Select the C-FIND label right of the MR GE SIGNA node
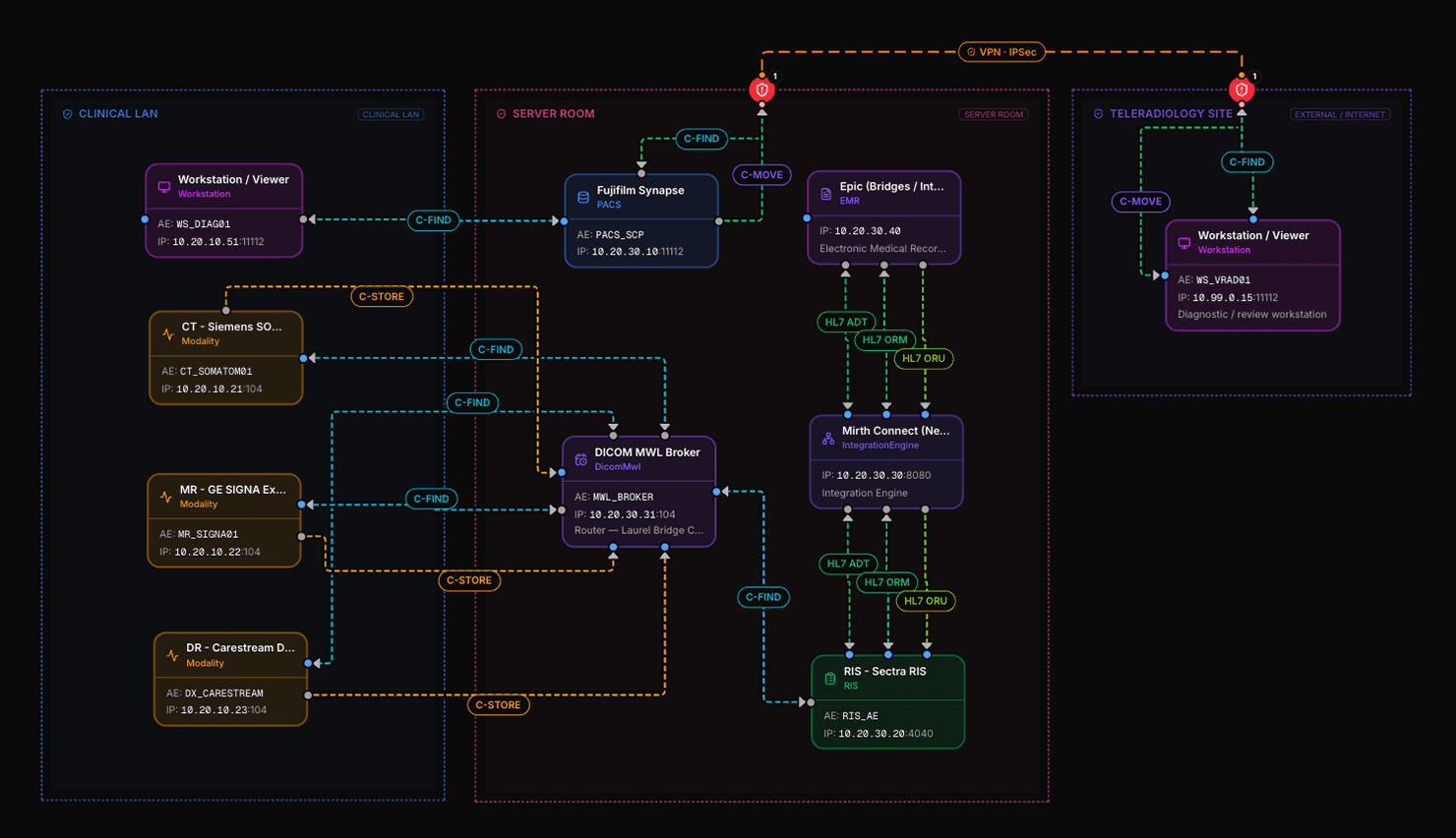 tap(431, 499)
